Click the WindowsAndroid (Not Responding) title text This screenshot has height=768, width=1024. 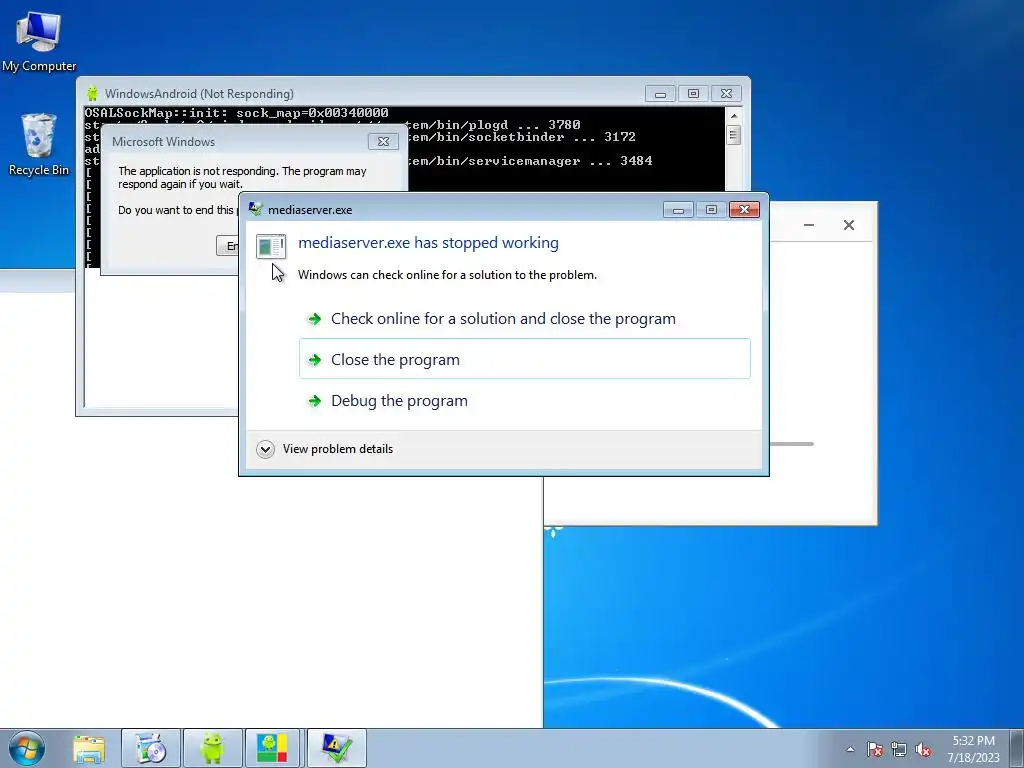(199, 93)
